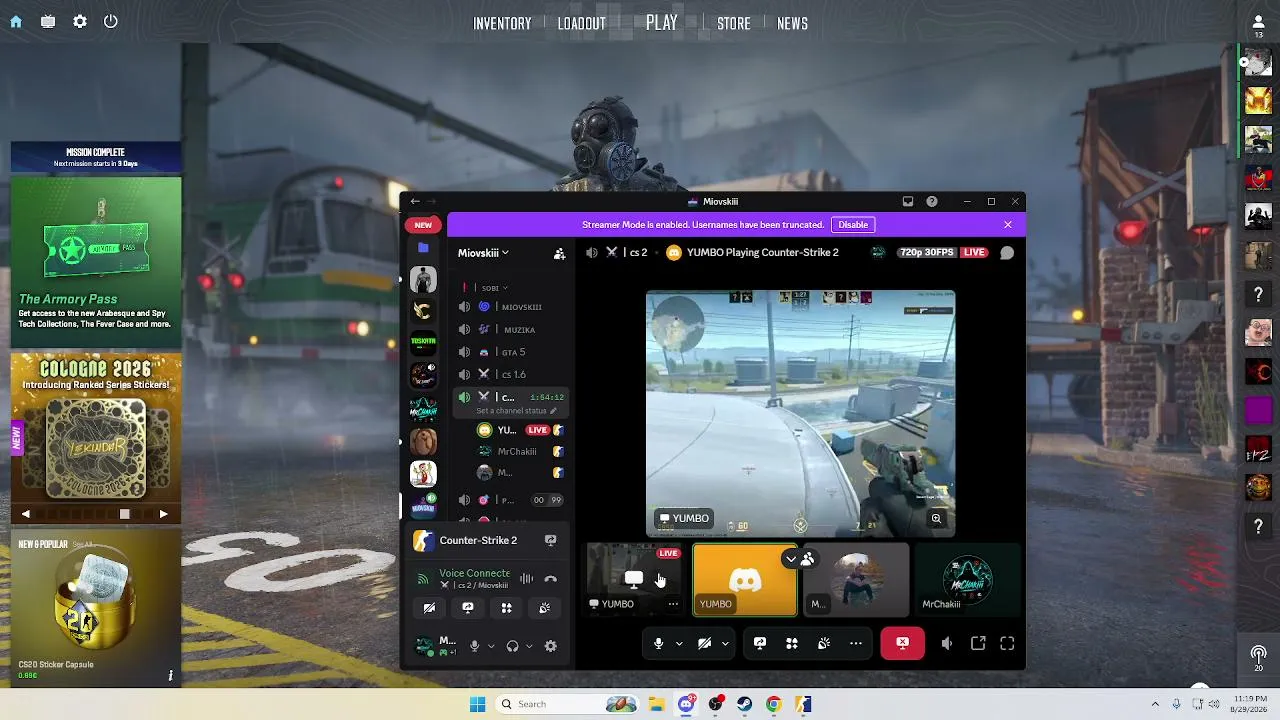Switch to the LOADOUT tab
1280x720 pixels.
pos(582,24)
